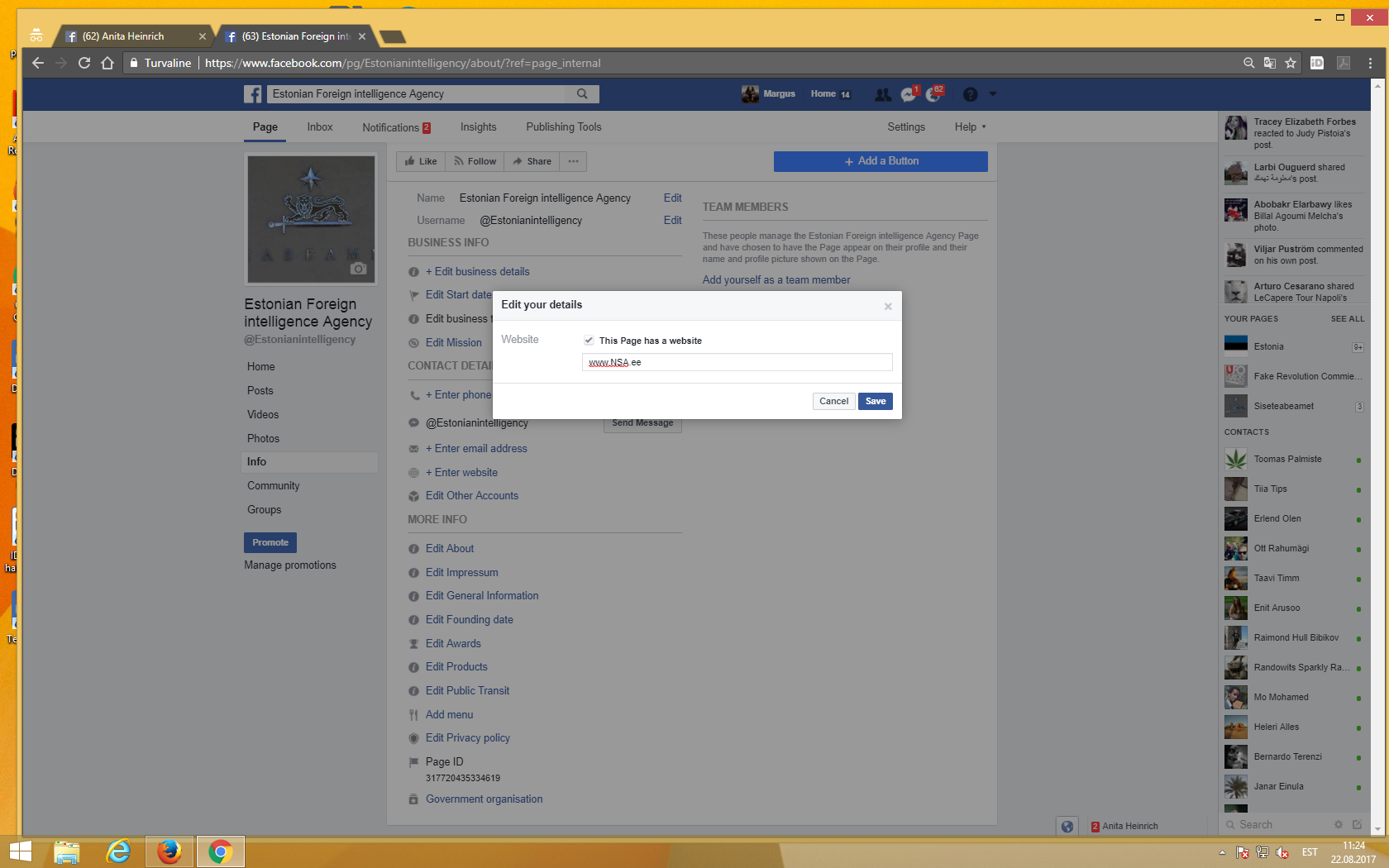Click the Promote button
Image resolution: width=1389 pixels, height=868 pixels.
pyautogui.click(x=270, y=542)
